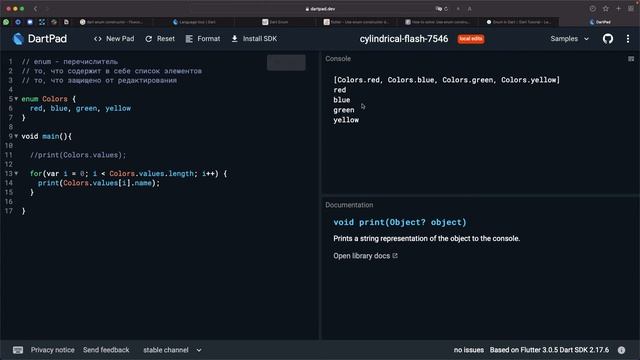
Task: Show browser tab overview icon
Action: coord(631,9)
